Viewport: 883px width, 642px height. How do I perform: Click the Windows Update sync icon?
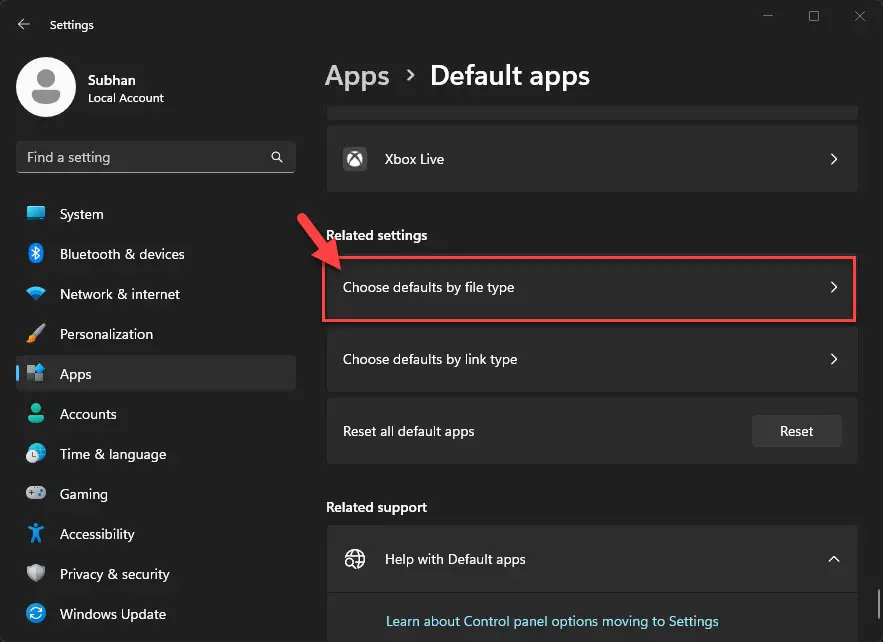pyautogui.click(x=36, y=614)
